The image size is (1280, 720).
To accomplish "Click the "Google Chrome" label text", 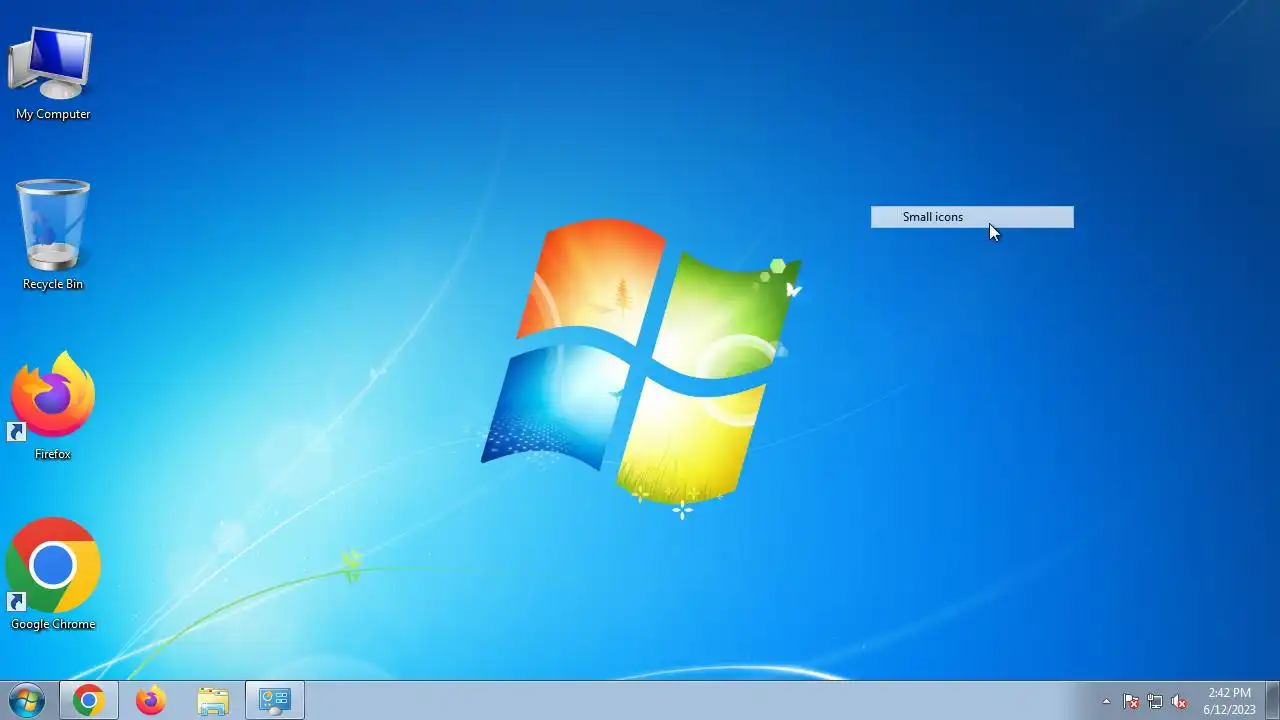I will (x=53, y=624).
